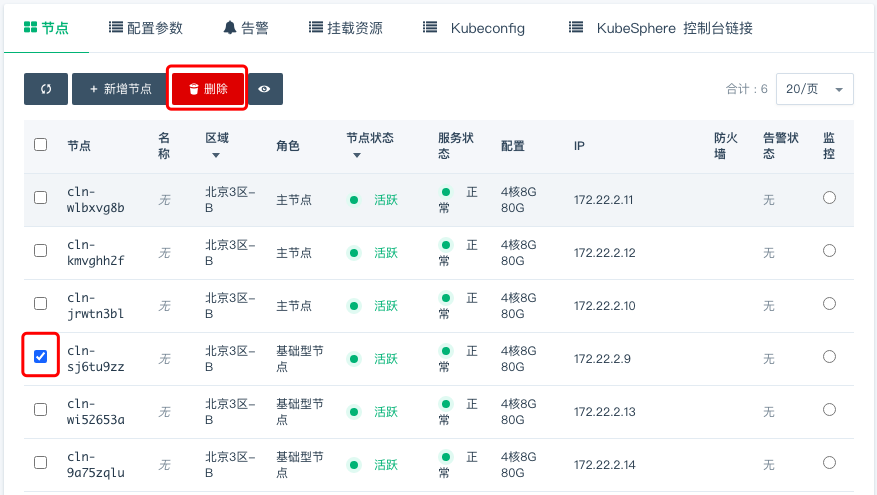Select monitoring radio for cln-wi52653a
Image resolution: width=877 pixels, height=495 pixels.
[x=829, y=409]
